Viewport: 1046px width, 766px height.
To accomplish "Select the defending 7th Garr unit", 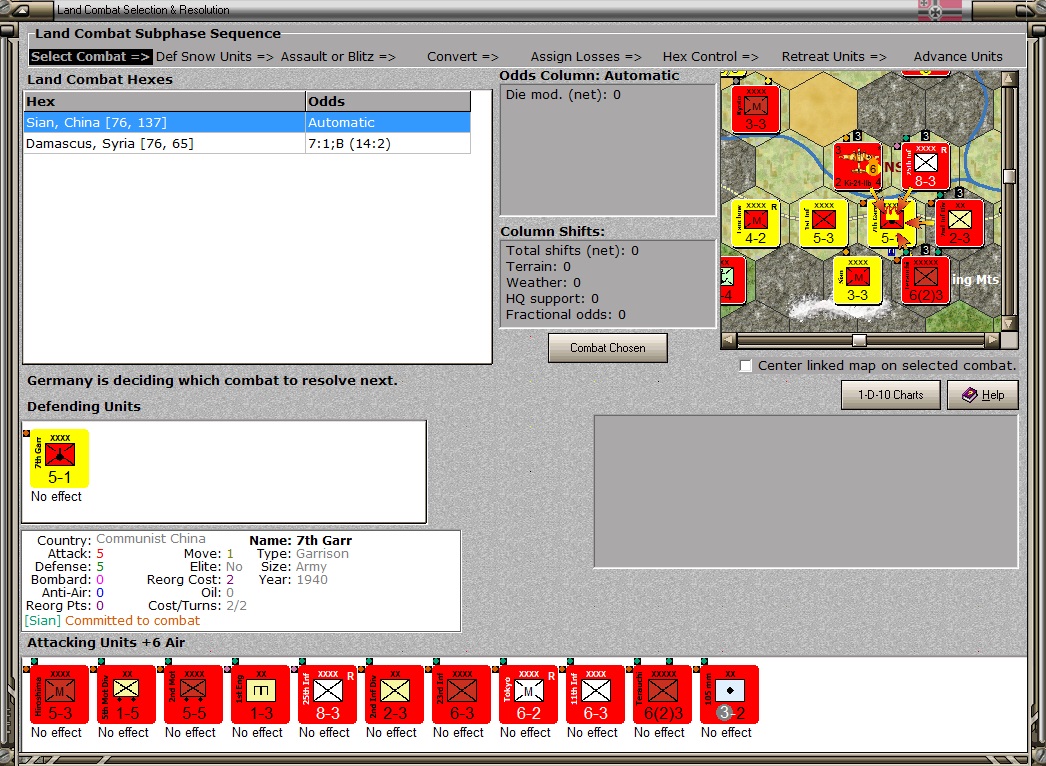I will pos(59,458).
